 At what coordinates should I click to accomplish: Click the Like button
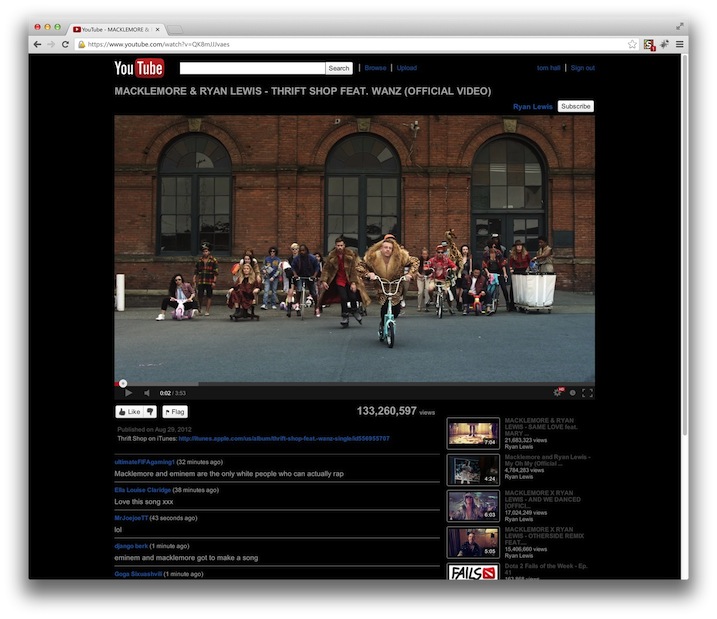tap(129, 411)
